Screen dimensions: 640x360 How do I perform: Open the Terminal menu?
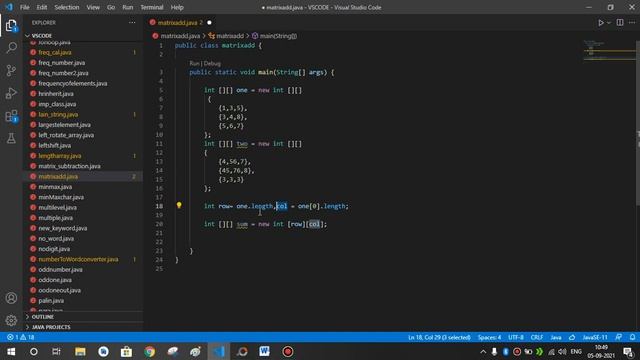click(151, 7)
